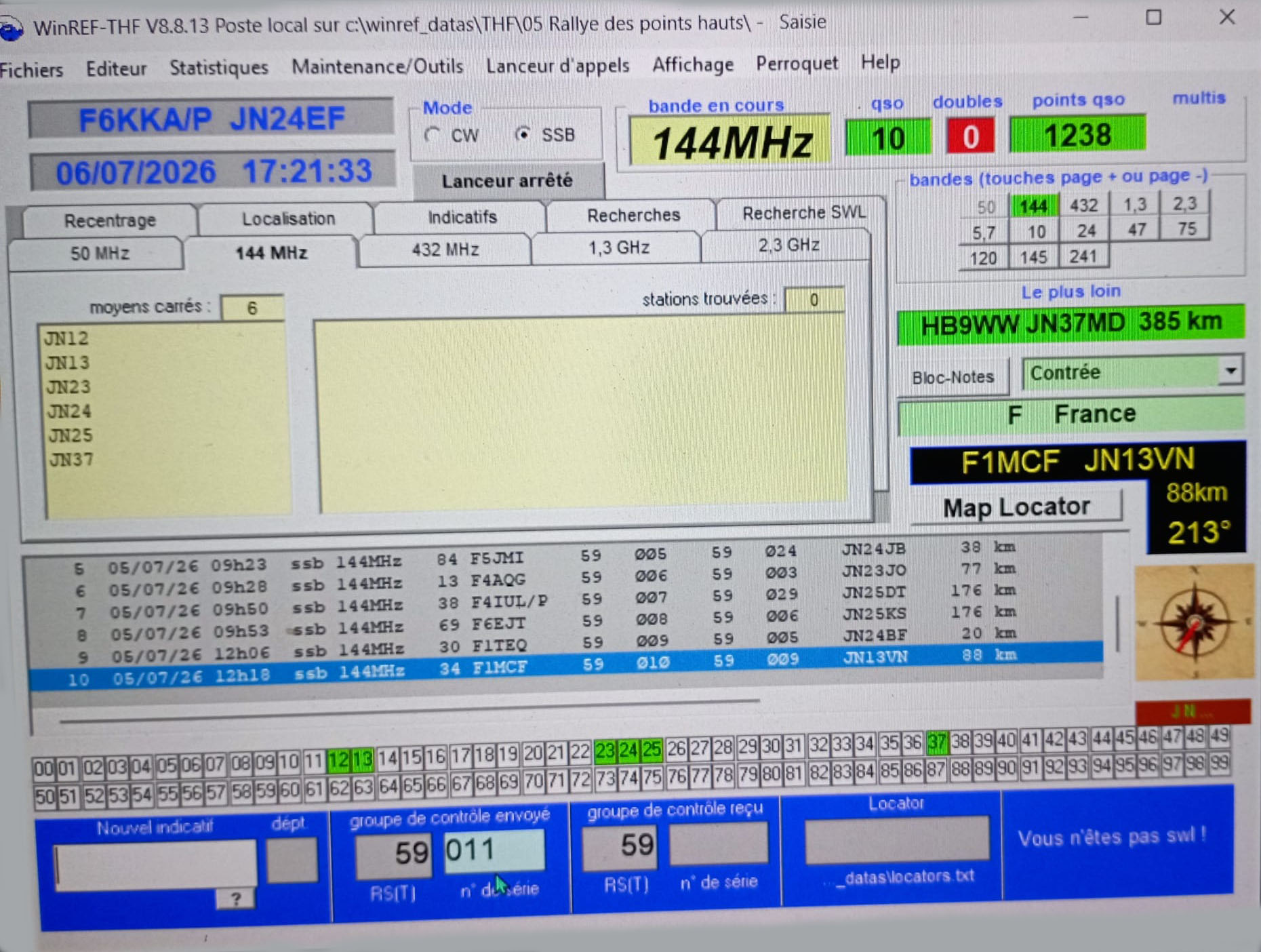The width and height of the screenshot is (1261, 952).
Task: Select band 50 in the bandes grid
Action: [x=985, y=207]
